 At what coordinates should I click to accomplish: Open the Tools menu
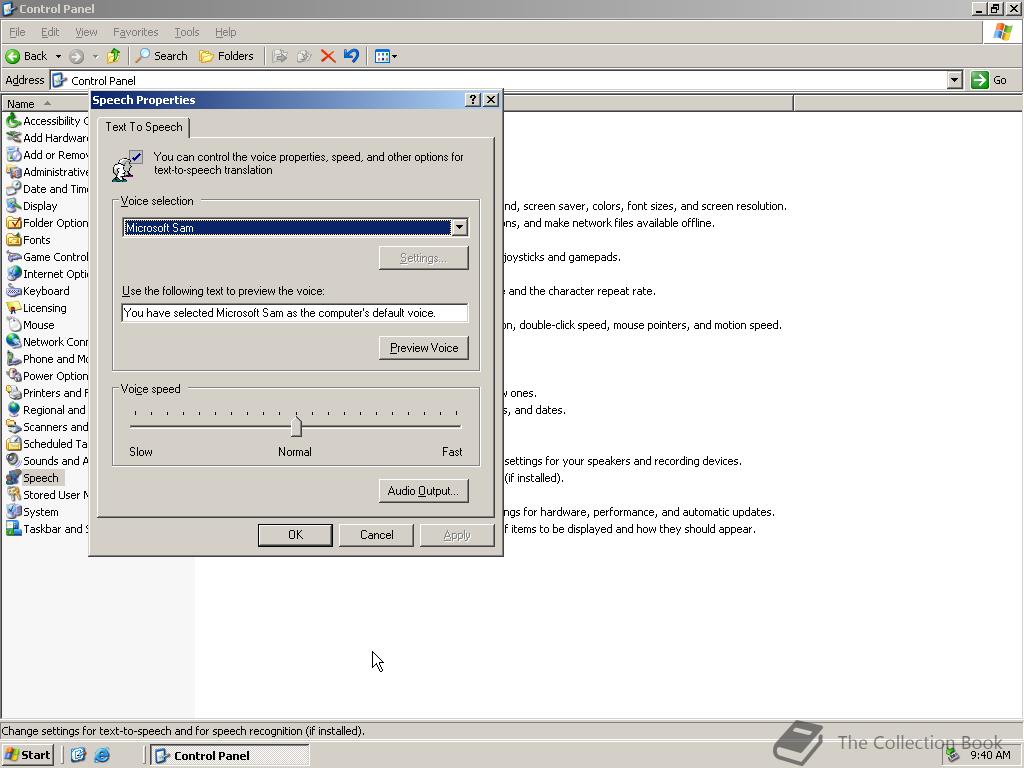click(x=186, y=32)
